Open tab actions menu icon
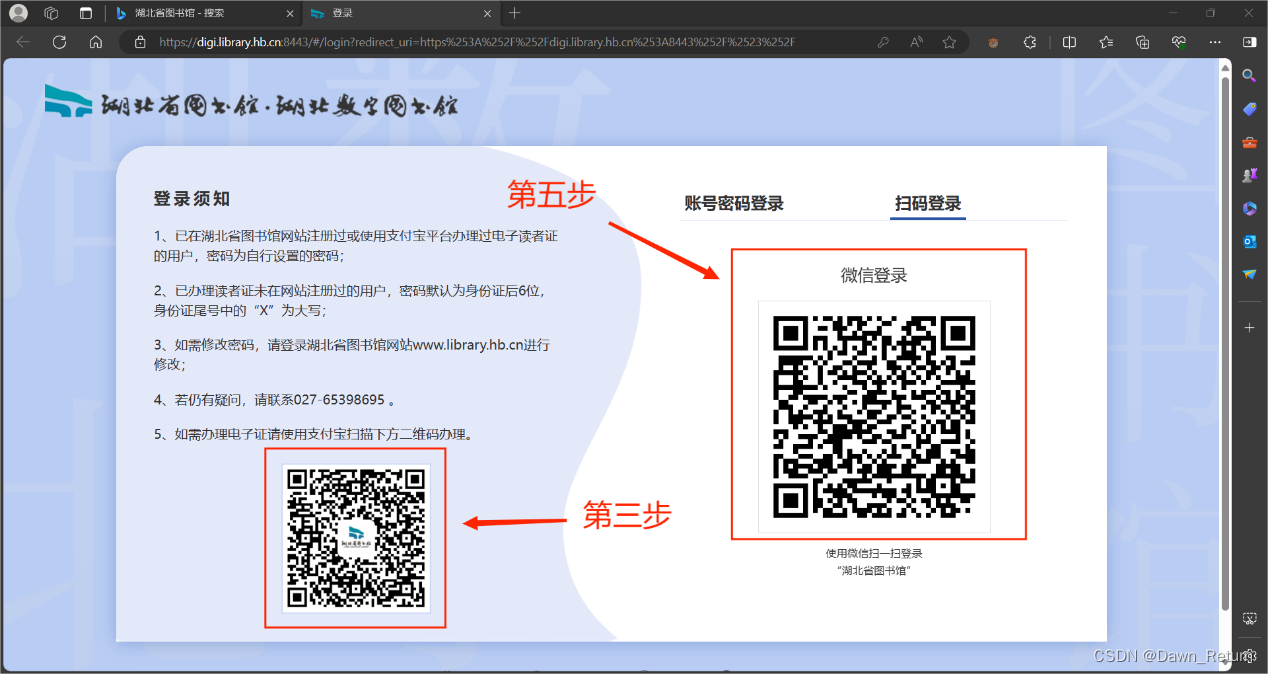 click(x=85, y=13)
